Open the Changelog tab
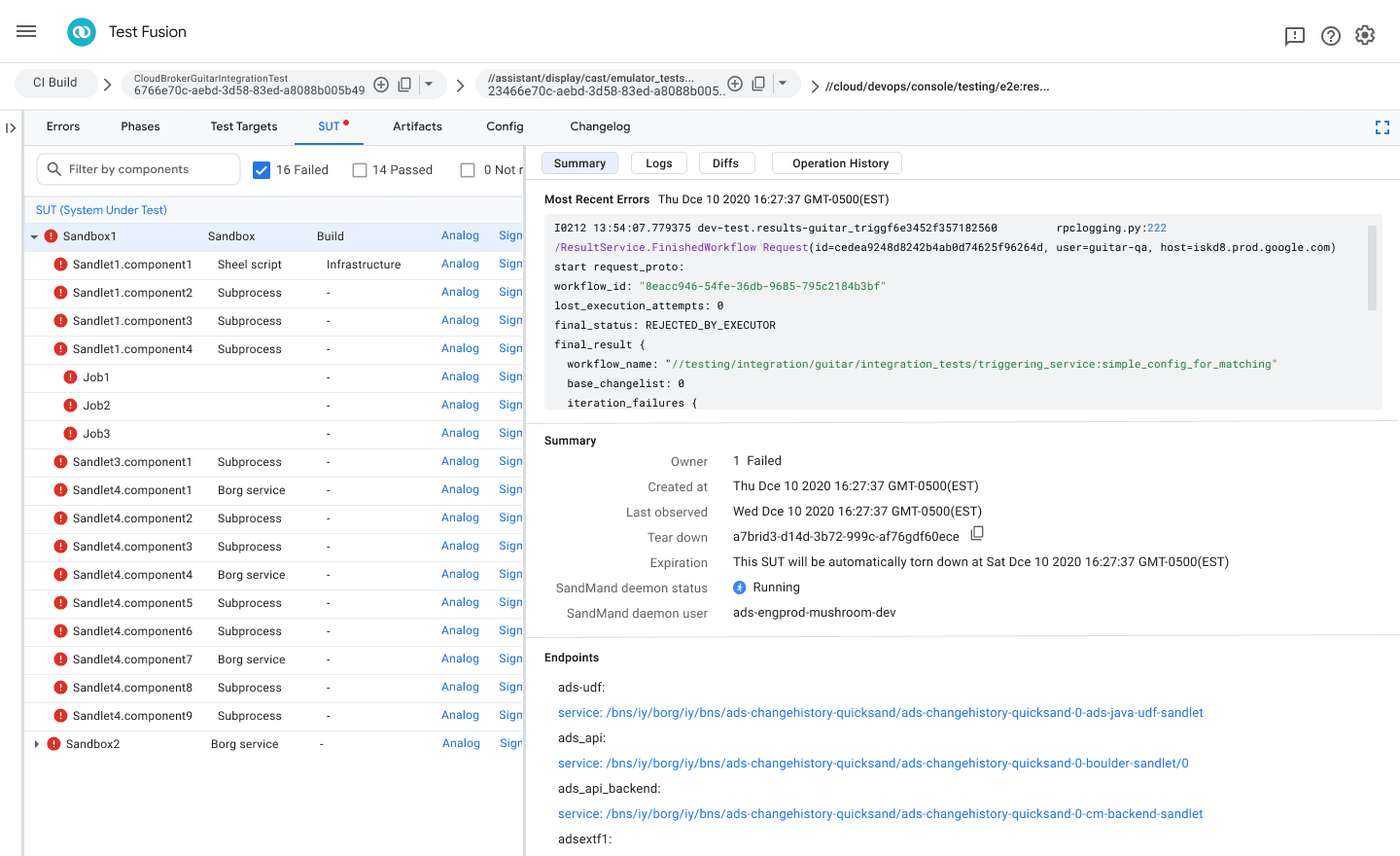The image size is (1400, 856). click(600, 126)
